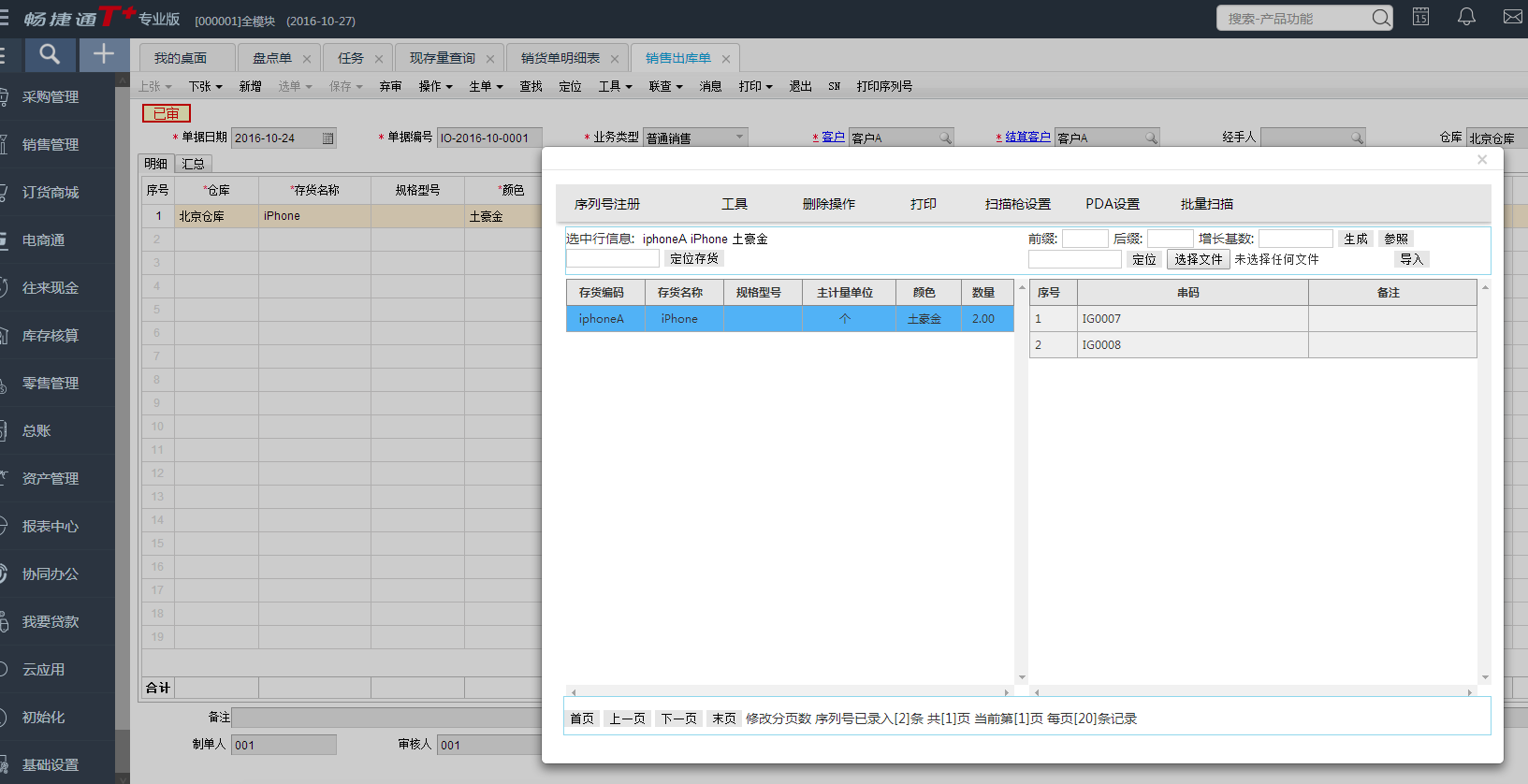This screenshot has width=1528, height=784.
Task: Click the search magnifier icon in the sidebar header
Action: tap(50, 55)
